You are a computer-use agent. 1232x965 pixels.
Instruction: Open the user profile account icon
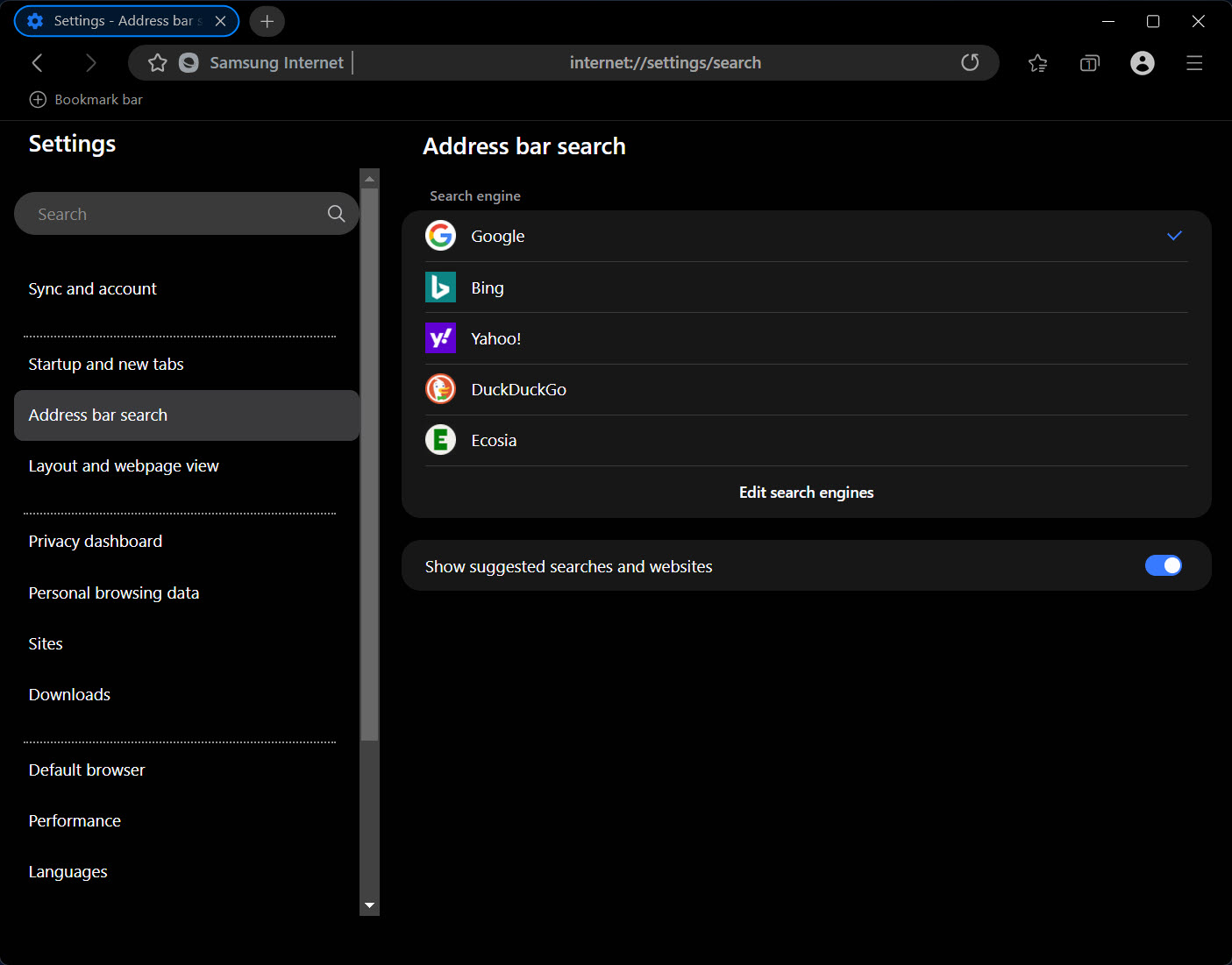(x=1142, y=63)
